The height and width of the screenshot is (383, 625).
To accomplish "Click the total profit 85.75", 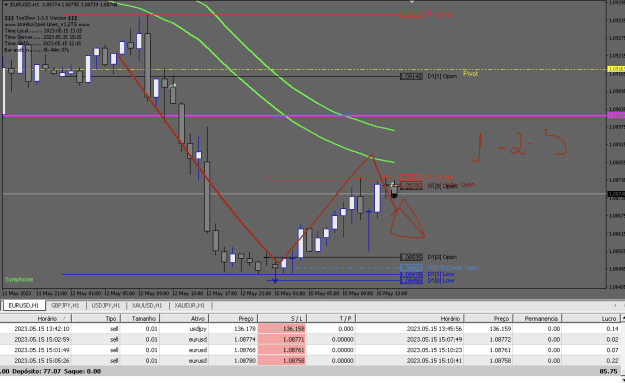I will (x=608, y=371).
